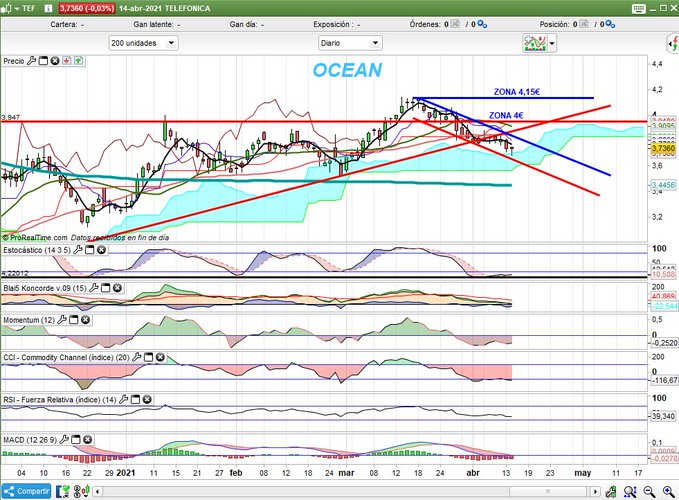679x500 pixels.
Task: Click the Órdenes gear settings icon
Action: (x=482, y=24)
